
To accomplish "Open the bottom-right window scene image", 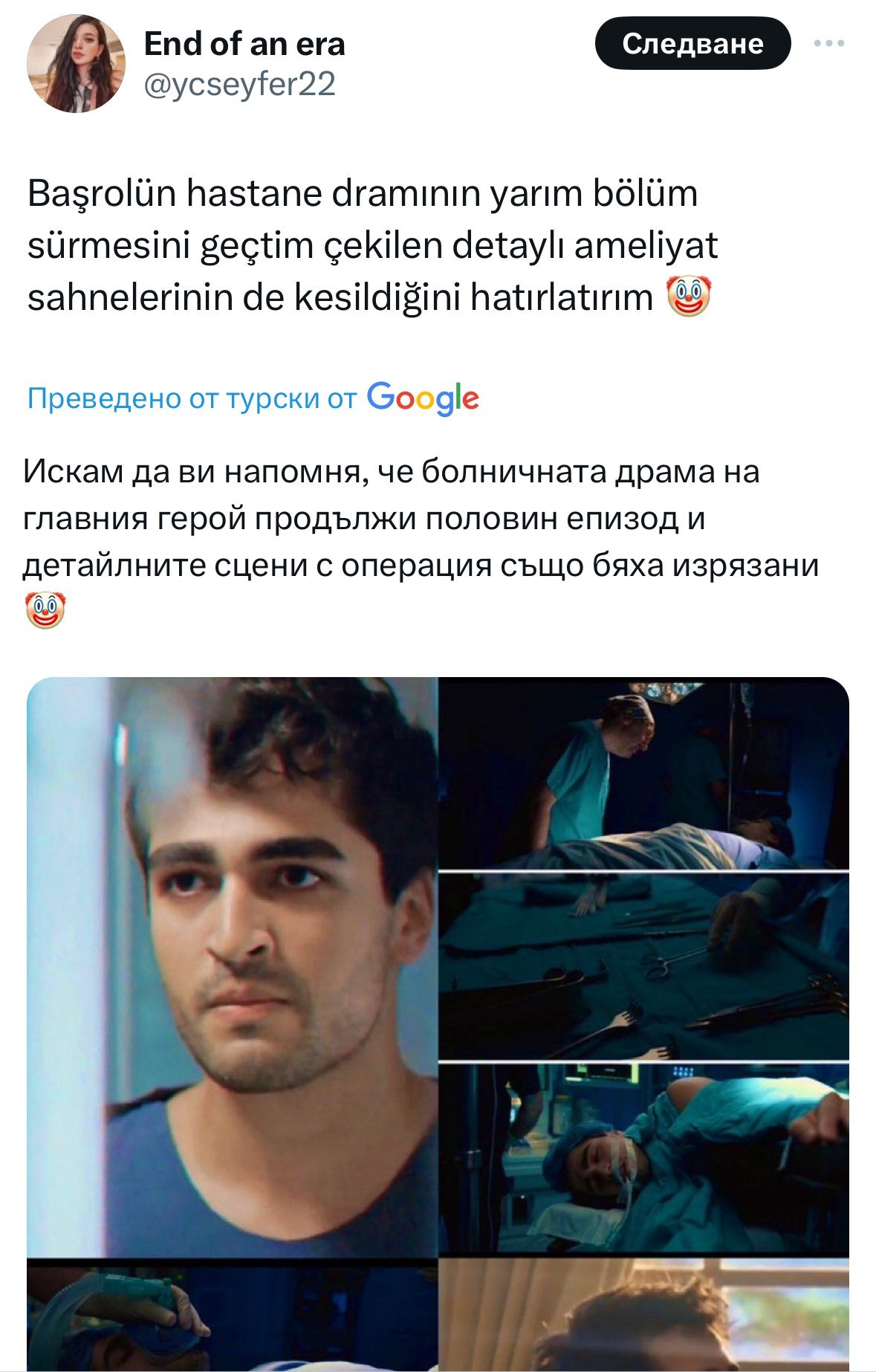I will 643,1316.
